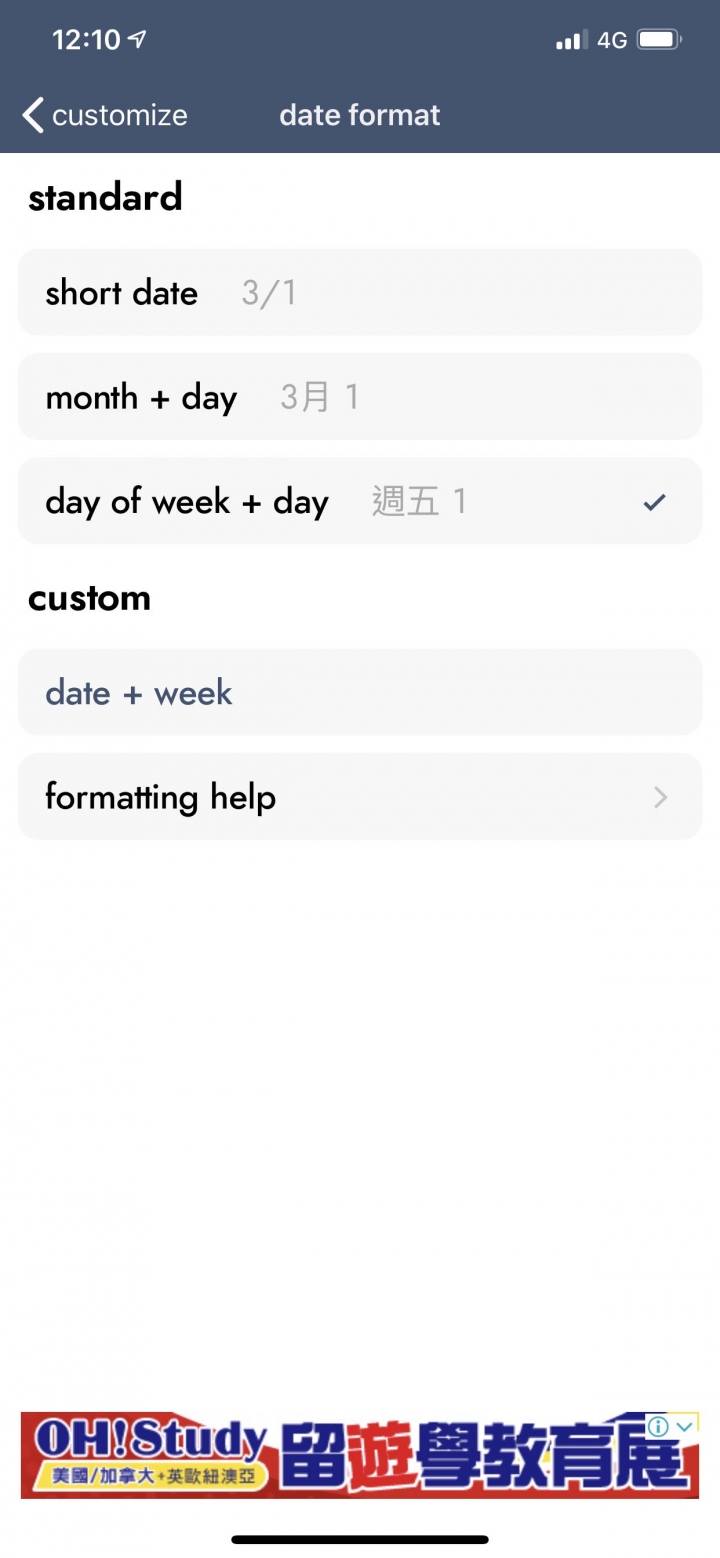Select day of week + day option

click(x=359, y=501)
